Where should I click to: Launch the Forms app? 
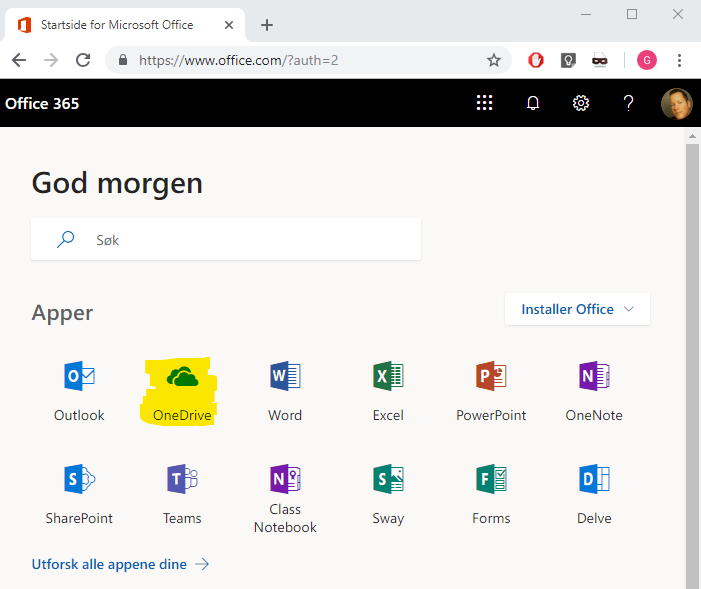pos(491,494)
